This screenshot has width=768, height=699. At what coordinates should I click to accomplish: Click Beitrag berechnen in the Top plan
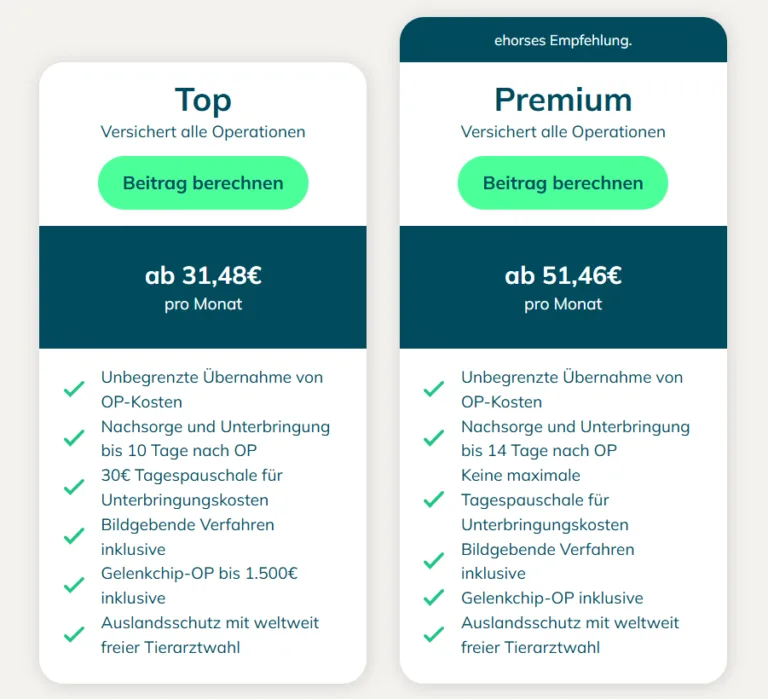point(203,183)
